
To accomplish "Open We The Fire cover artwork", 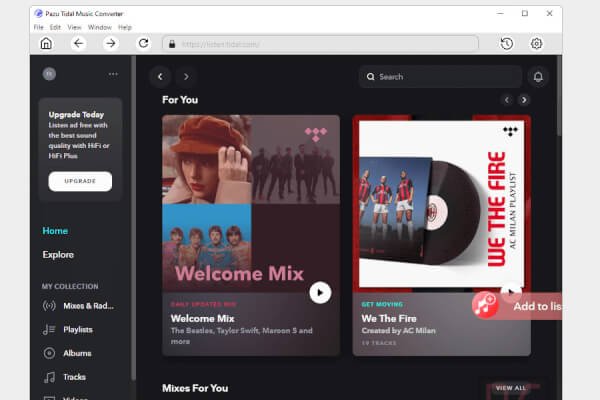I will (442, 204).
